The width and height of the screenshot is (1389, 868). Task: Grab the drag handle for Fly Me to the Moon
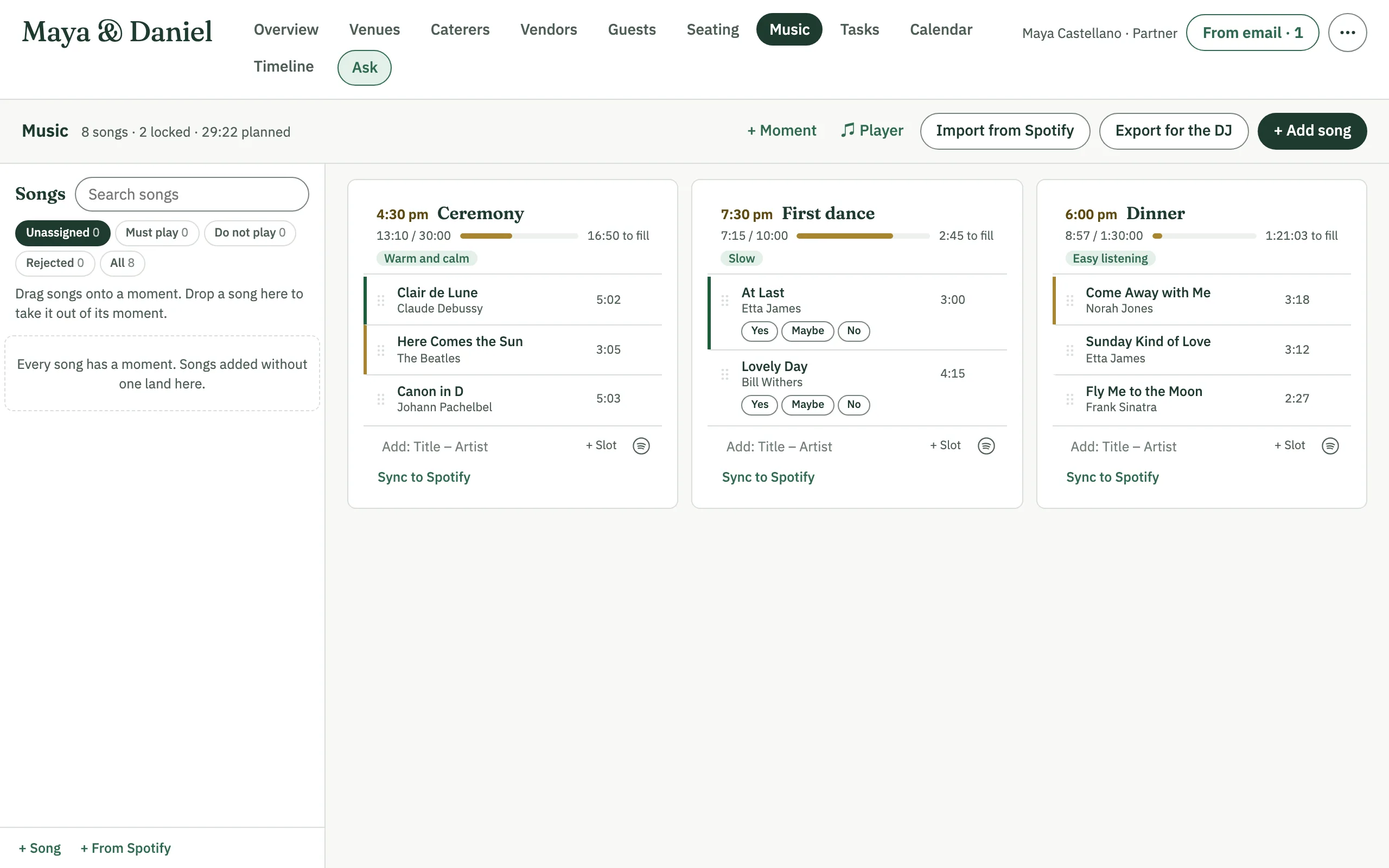1069,399
